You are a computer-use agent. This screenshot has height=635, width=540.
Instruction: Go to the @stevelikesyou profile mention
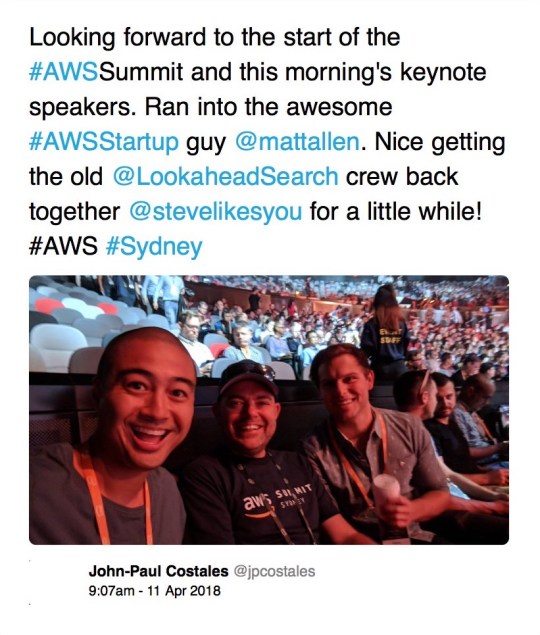click(x=216, y=212)
